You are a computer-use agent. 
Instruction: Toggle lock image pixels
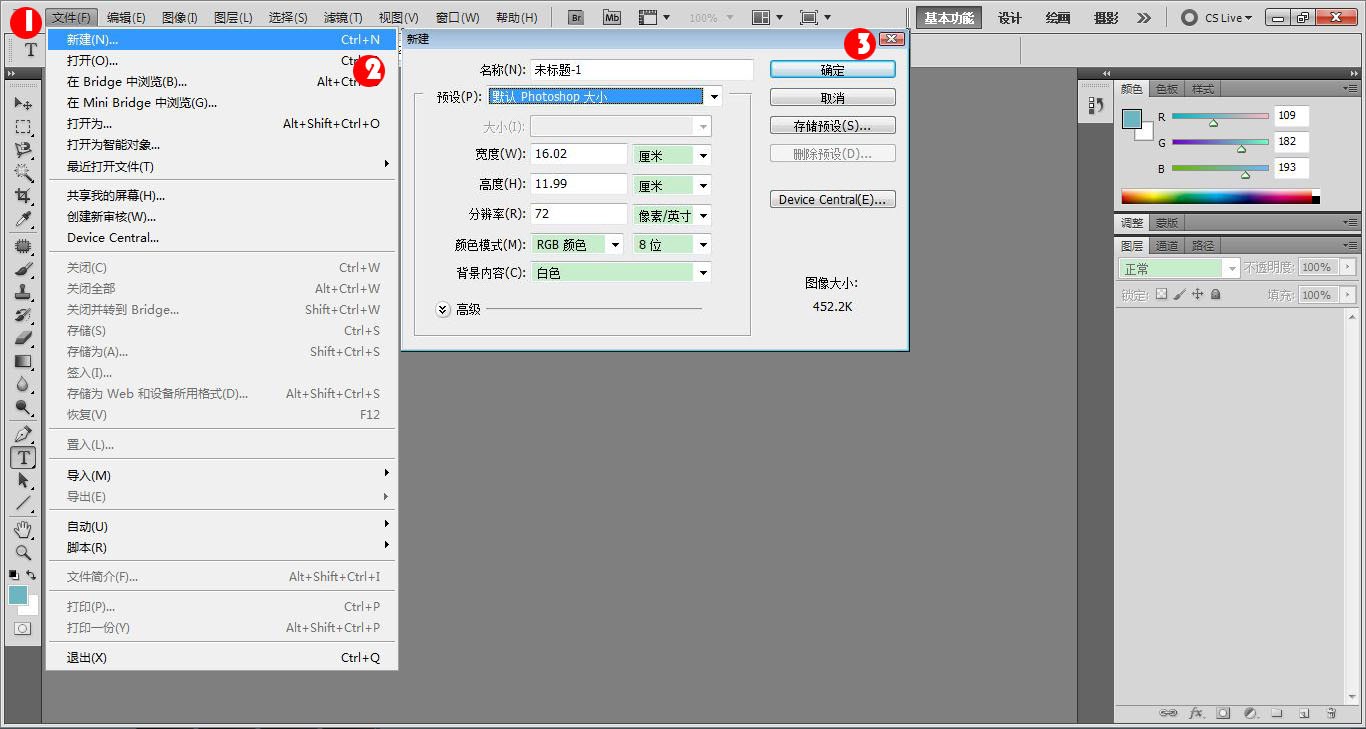[1179, 295]
